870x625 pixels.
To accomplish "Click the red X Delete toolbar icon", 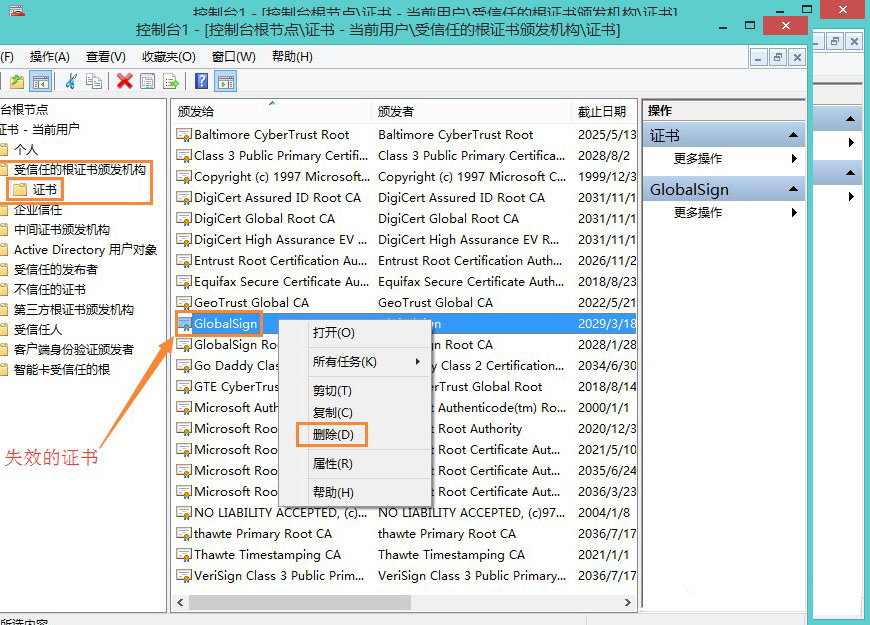I will tap(124, 82).
